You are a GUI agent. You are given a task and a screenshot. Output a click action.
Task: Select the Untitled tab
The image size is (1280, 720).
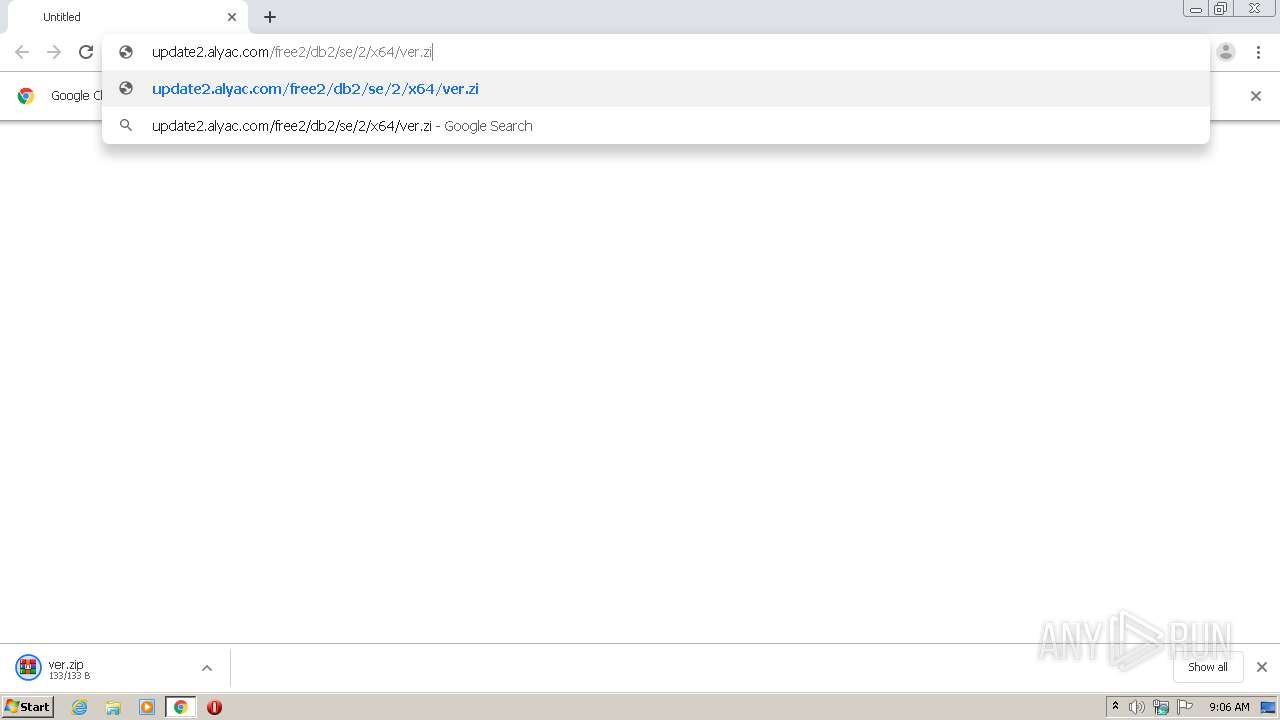[x=127, y=17]
